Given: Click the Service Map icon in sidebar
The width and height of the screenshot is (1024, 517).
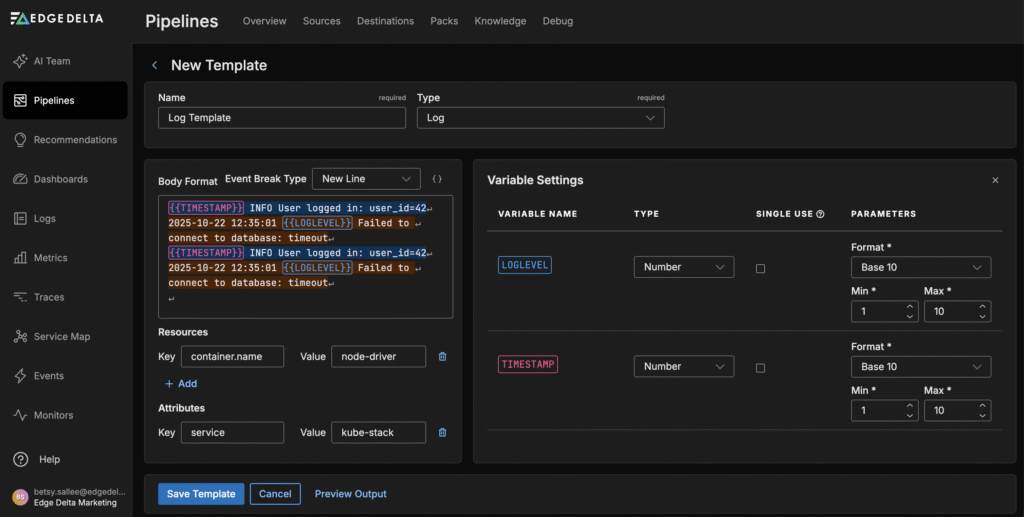Looking at the screenshot, I should pos(20,337).
